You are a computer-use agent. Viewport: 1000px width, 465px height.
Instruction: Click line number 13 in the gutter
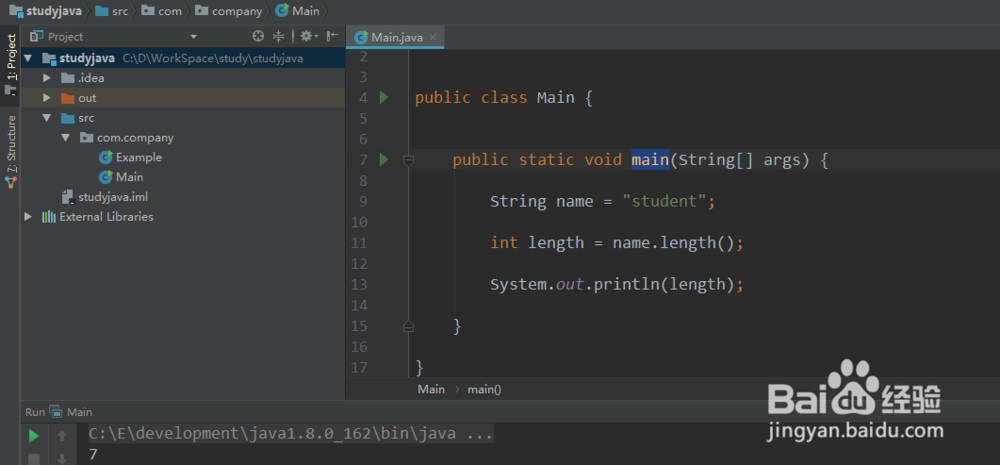pyautogui.click(x=360, y=284)
